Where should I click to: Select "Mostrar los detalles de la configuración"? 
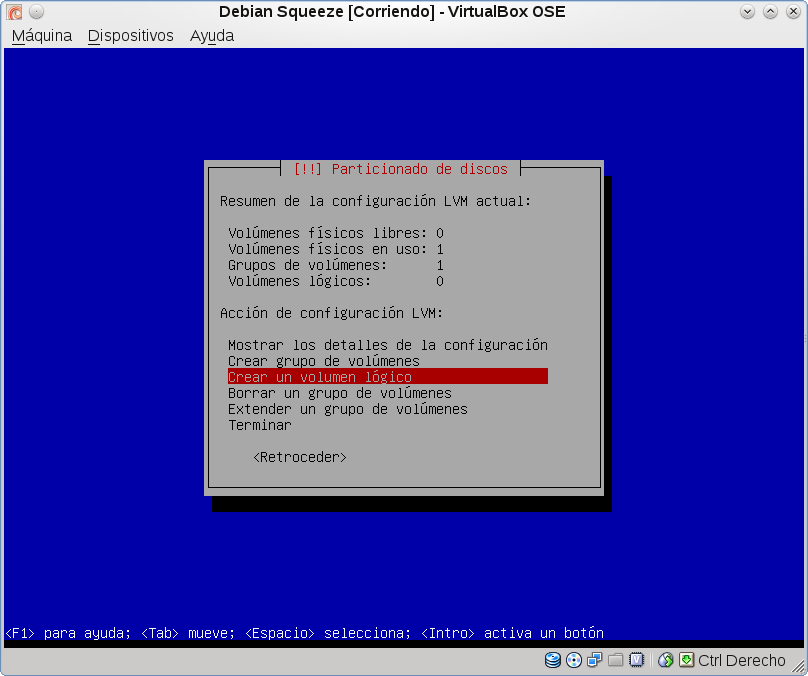(387, 345)
